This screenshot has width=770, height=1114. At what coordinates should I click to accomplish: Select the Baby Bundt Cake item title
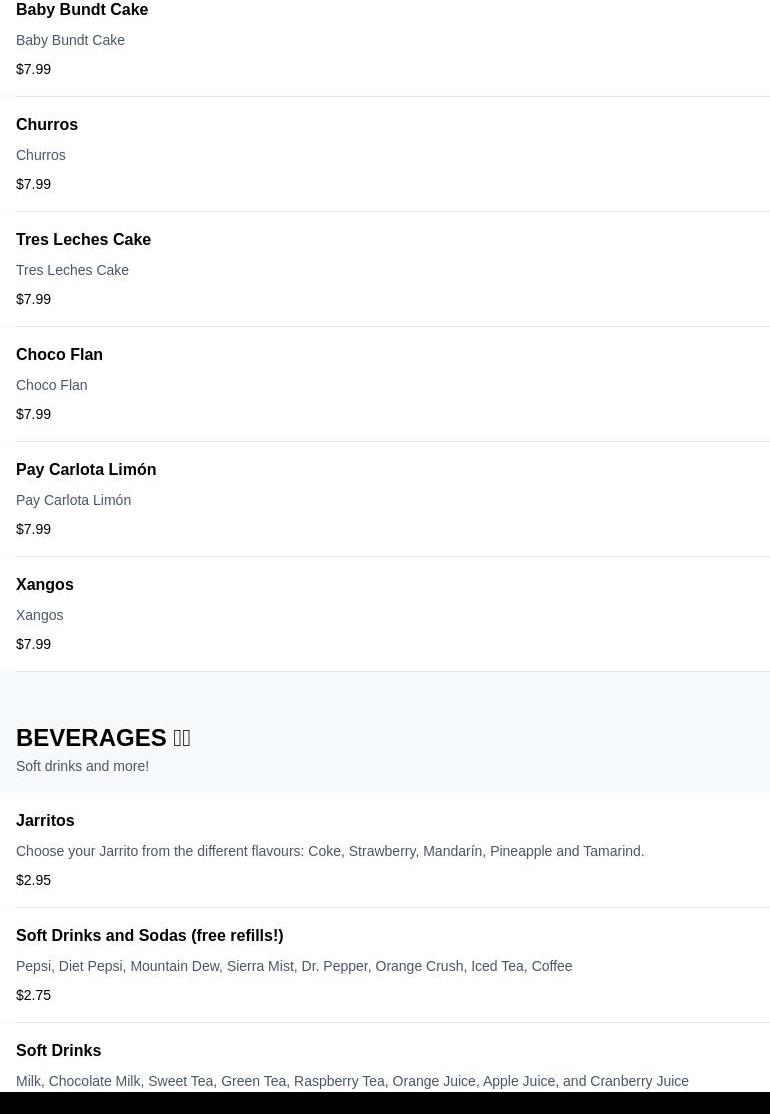pos(82,10)
